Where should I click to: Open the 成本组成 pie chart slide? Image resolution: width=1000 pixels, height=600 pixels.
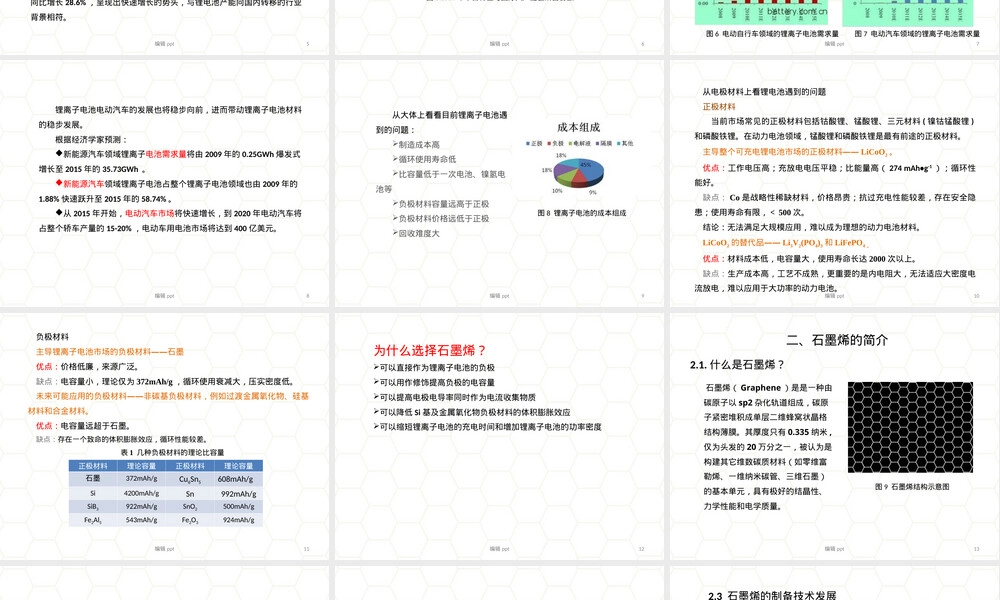click(499, 184)
